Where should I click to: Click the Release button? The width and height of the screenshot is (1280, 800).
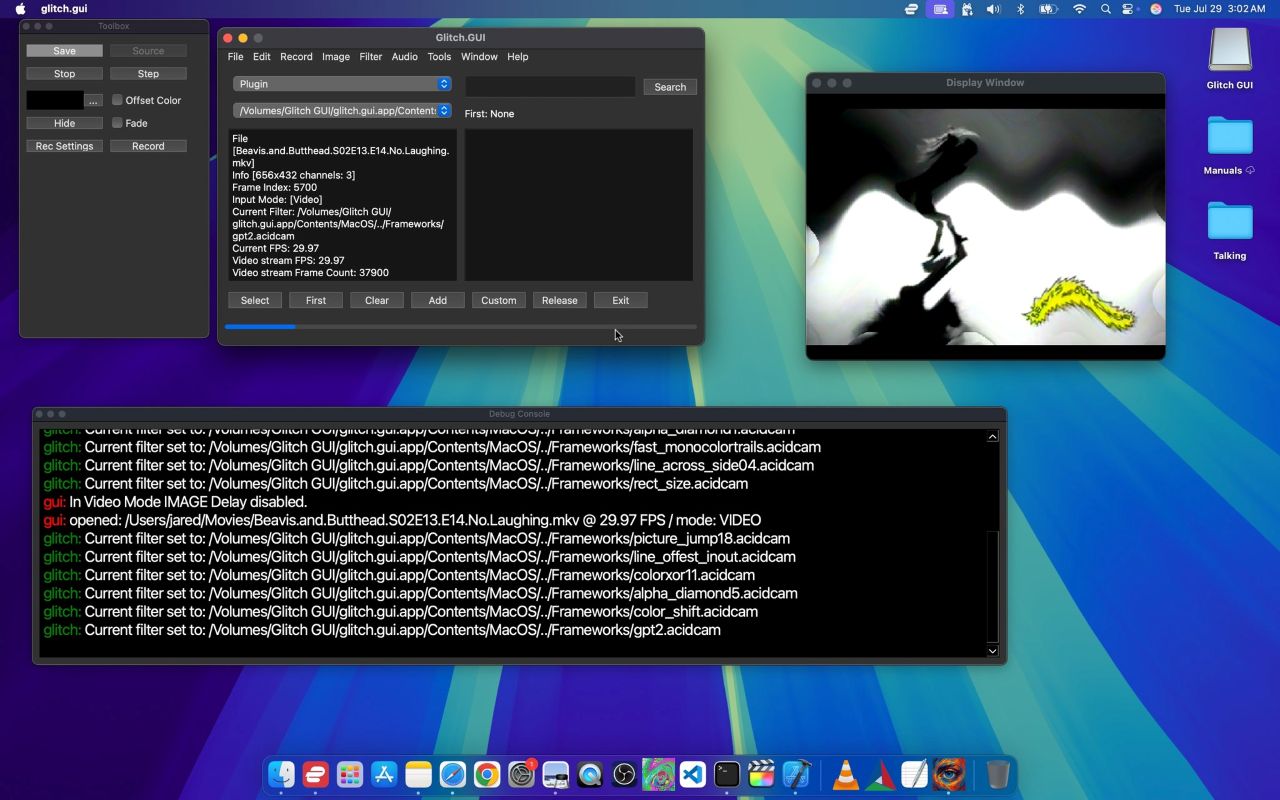pos(560,300)
